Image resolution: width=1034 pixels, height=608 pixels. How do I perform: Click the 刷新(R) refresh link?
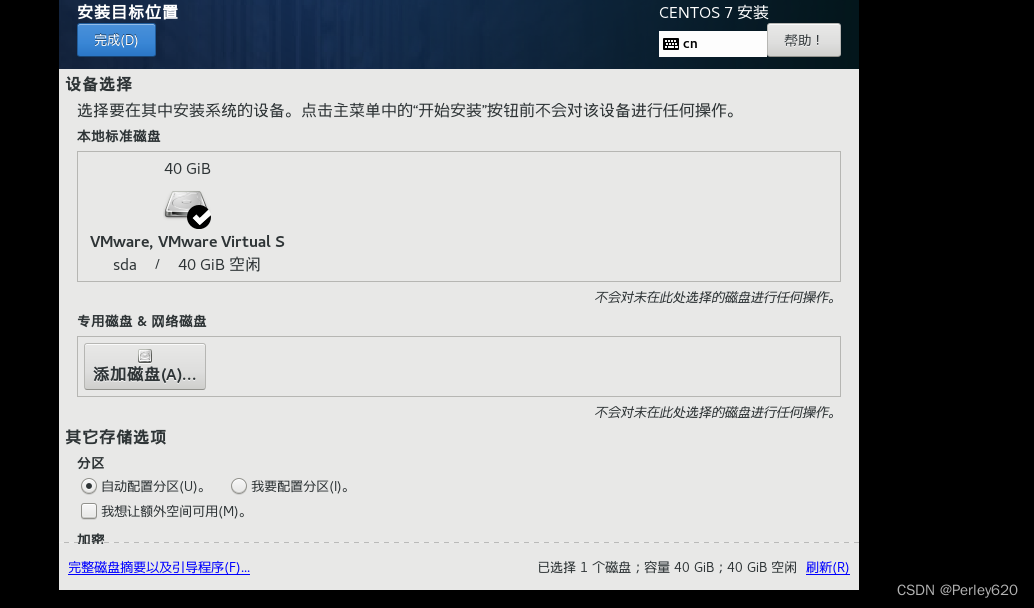click(x=827, y=567)
